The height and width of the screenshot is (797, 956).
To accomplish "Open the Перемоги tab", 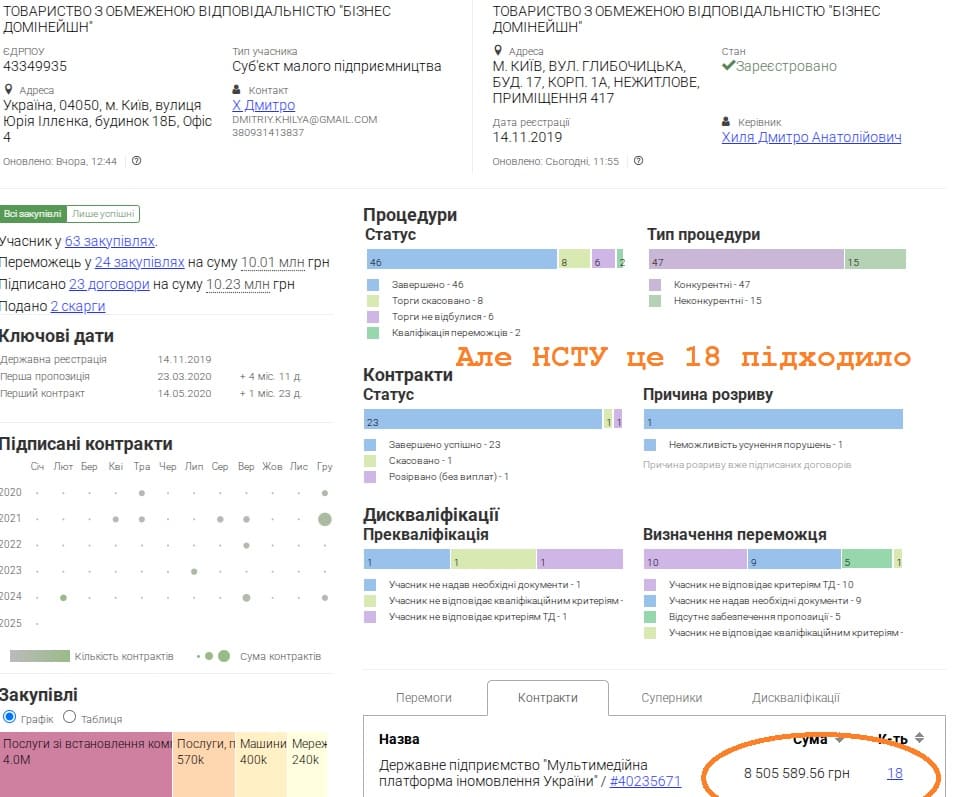I will point(424,698).
